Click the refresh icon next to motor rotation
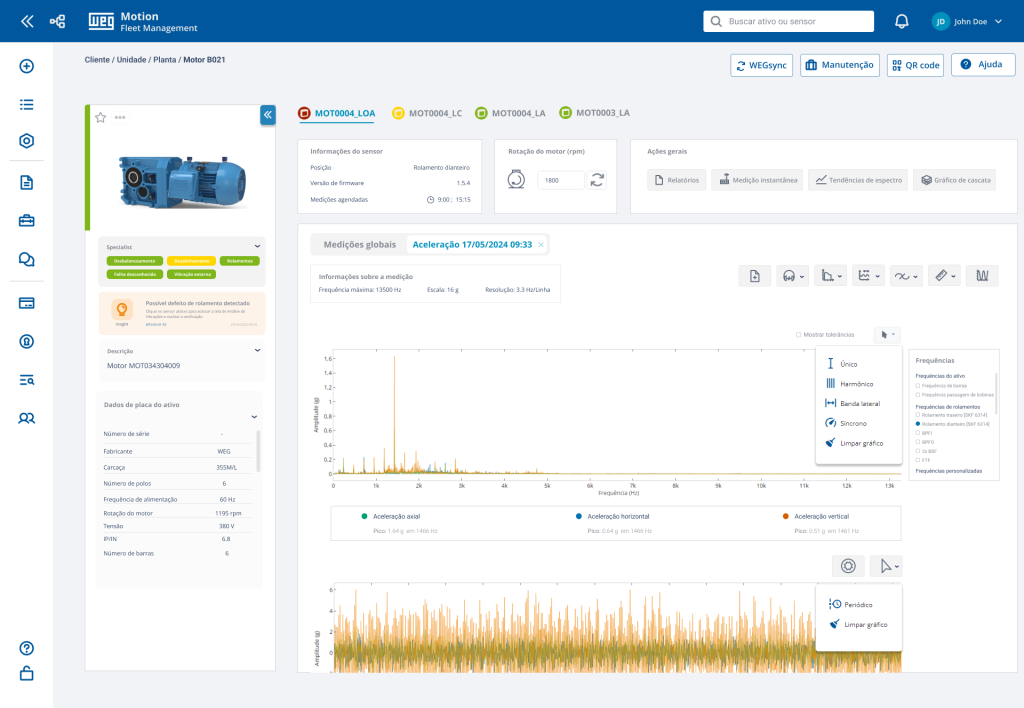The width and height of the screenshot is (1024, 708). pos(596,180)
